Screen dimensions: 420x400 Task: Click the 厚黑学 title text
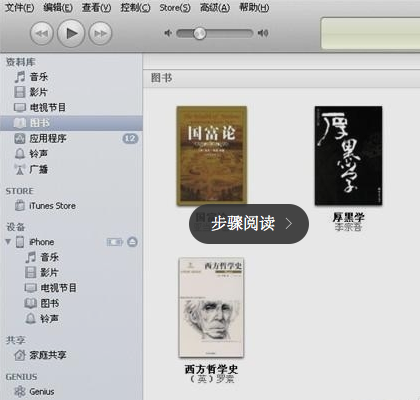tap(348, 217)
